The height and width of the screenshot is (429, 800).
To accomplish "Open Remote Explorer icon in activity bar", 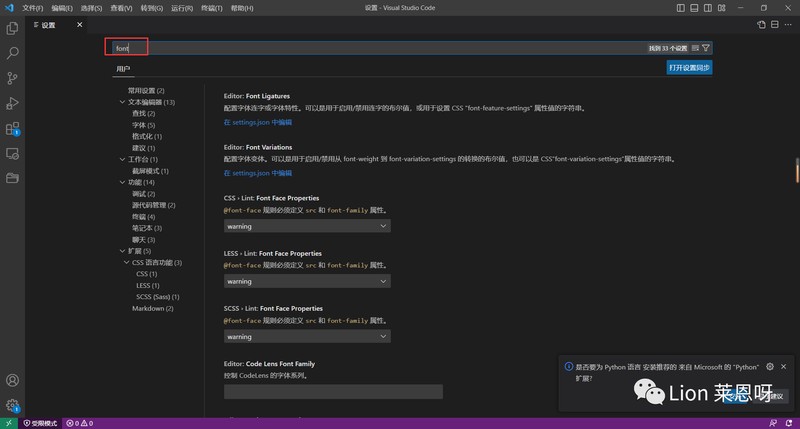I will click(x=12, y=154).
